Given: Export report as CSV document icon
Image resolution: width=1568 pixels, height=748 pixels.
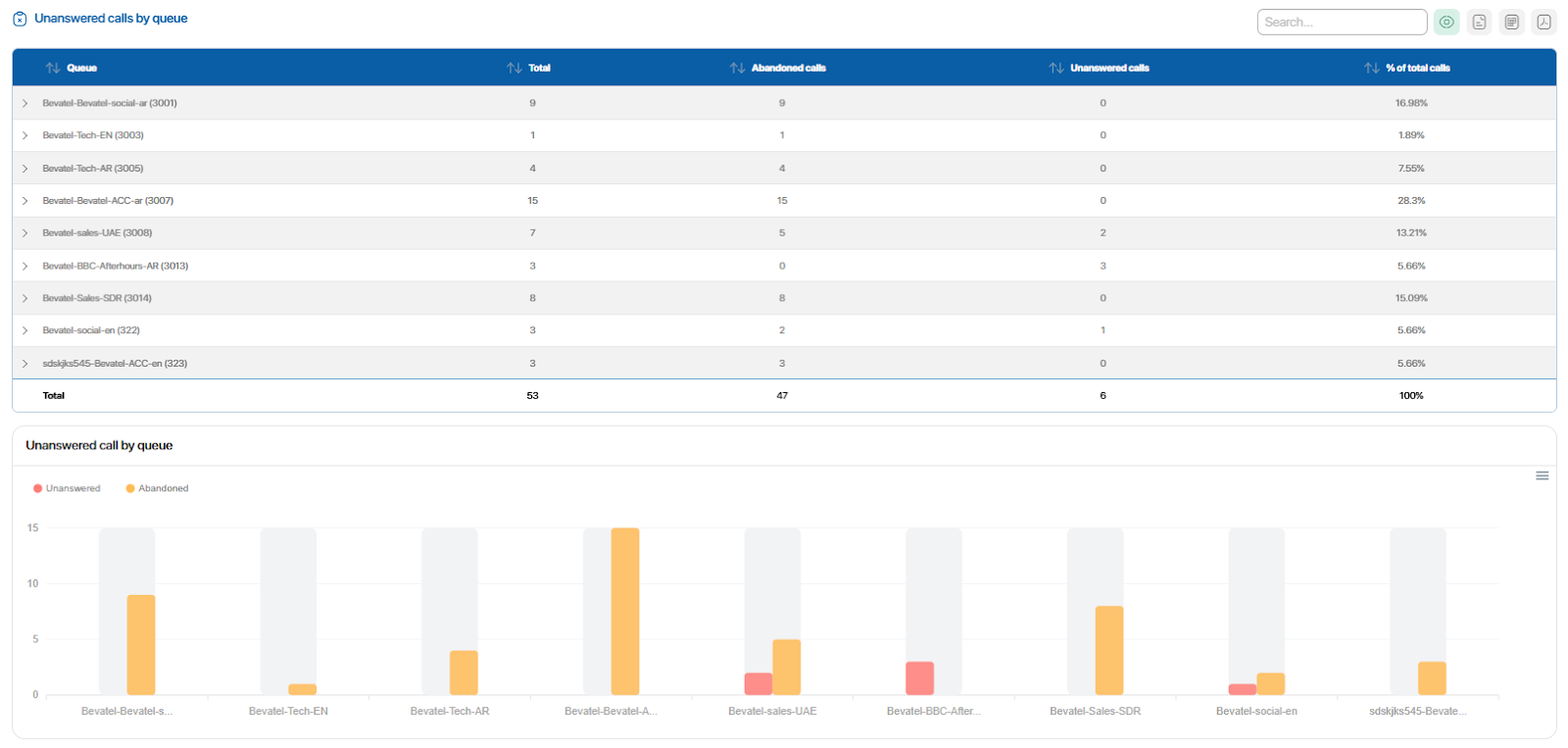Looking at the screenshot, I should (x=1479, y=22).
